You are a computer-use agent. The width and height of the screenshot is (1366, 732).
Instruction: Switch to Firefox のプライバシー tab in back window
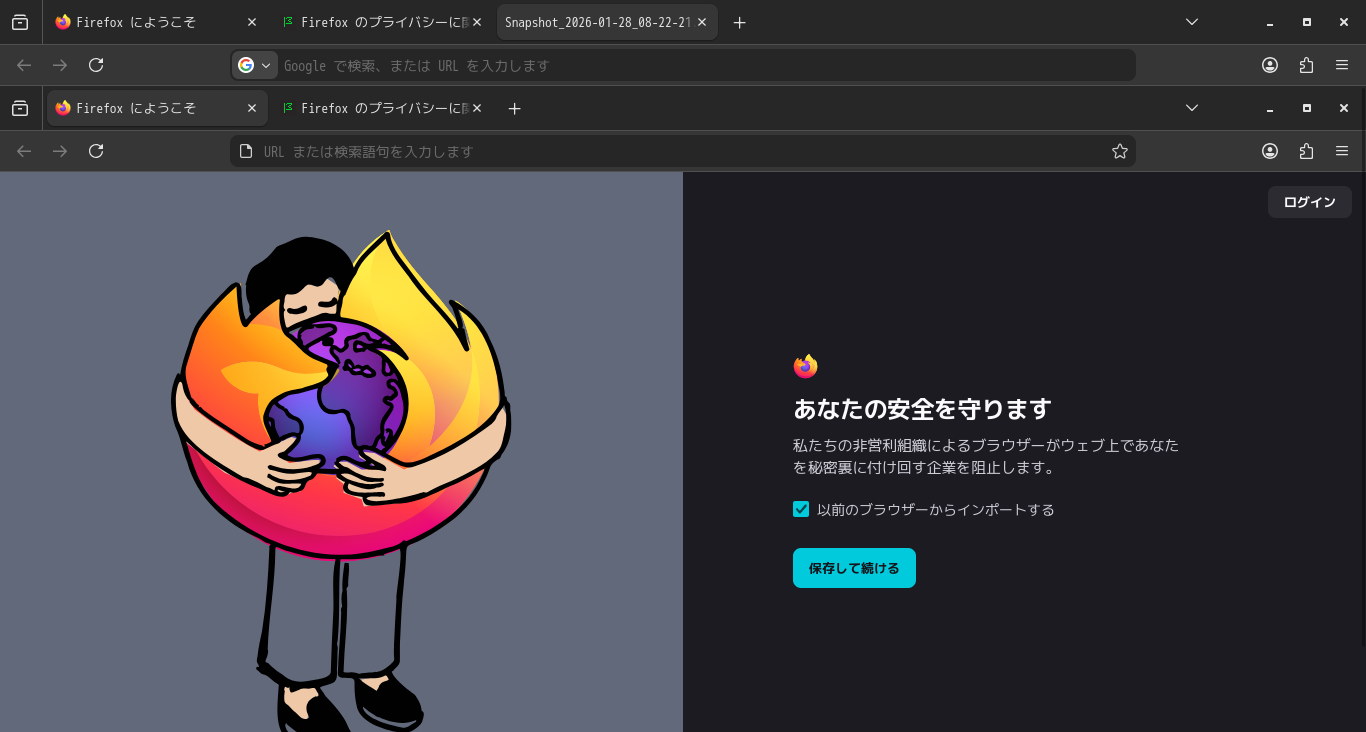[382, 22]
